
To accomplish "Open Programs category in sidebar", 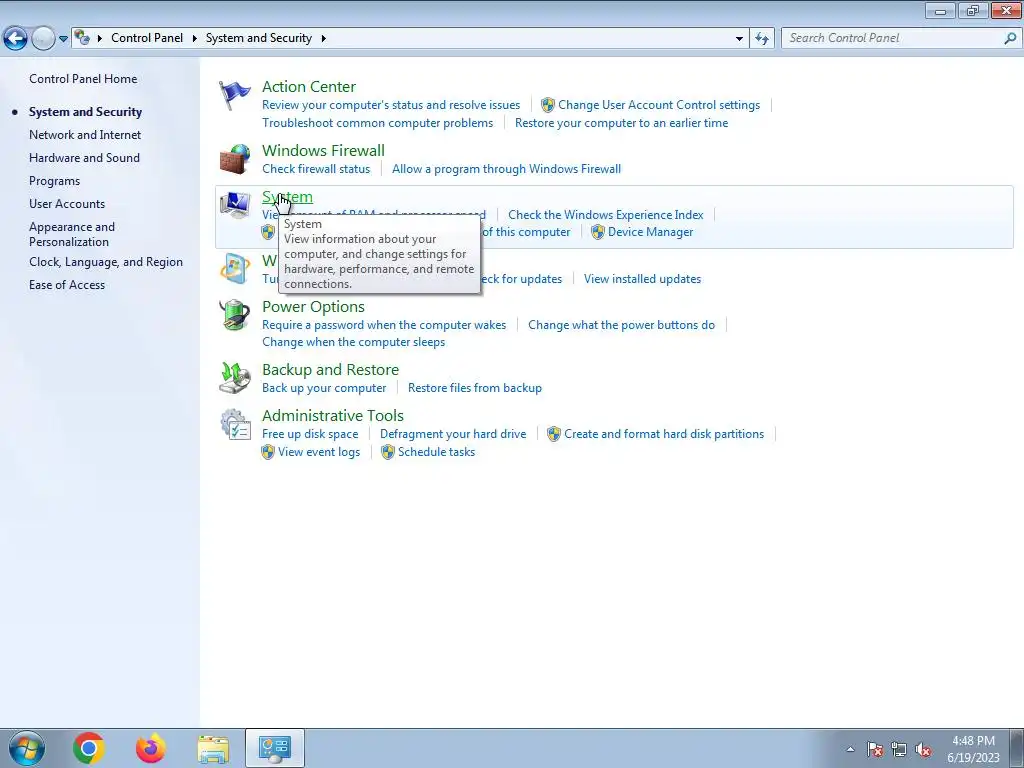I will pos(54,181).
